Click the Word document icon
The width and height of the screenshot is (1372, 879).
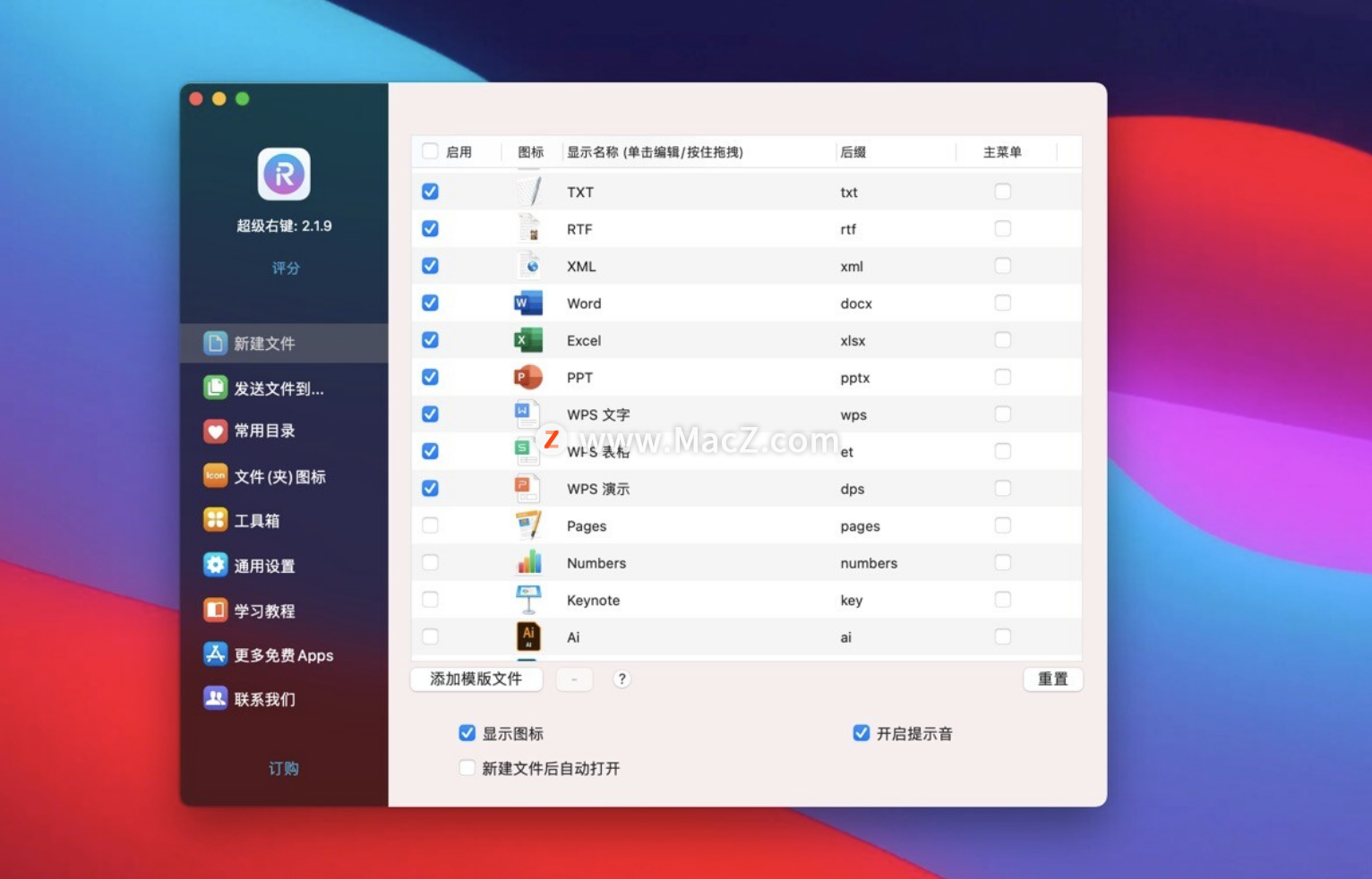pos(528,303)
